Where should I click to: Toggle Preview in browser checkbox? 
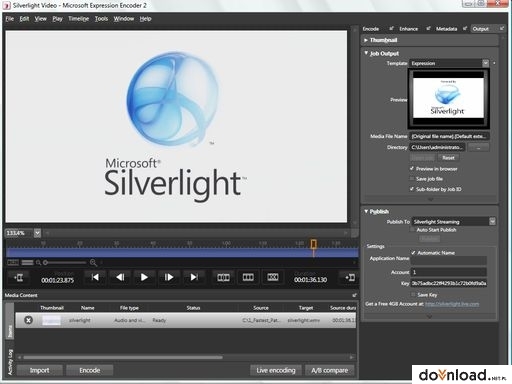[412, 169]
